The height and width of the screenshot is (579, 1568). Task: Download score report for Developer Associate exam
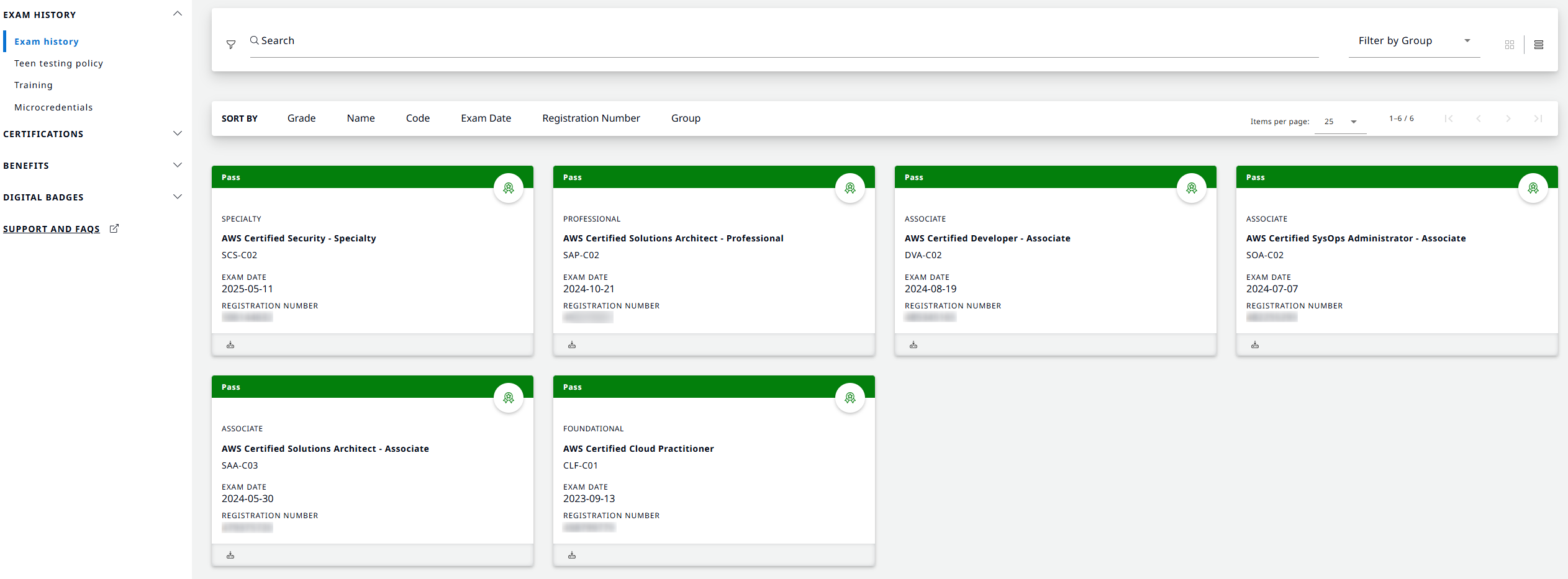click(x=913, y=344)
